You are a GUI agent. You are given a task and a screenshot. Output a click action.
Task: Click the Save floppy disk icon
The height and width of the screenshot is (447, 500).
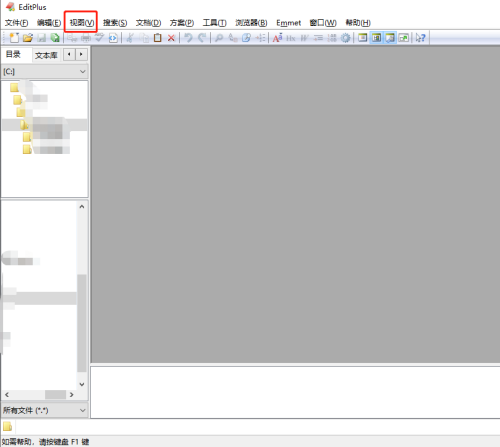[41, 38]
